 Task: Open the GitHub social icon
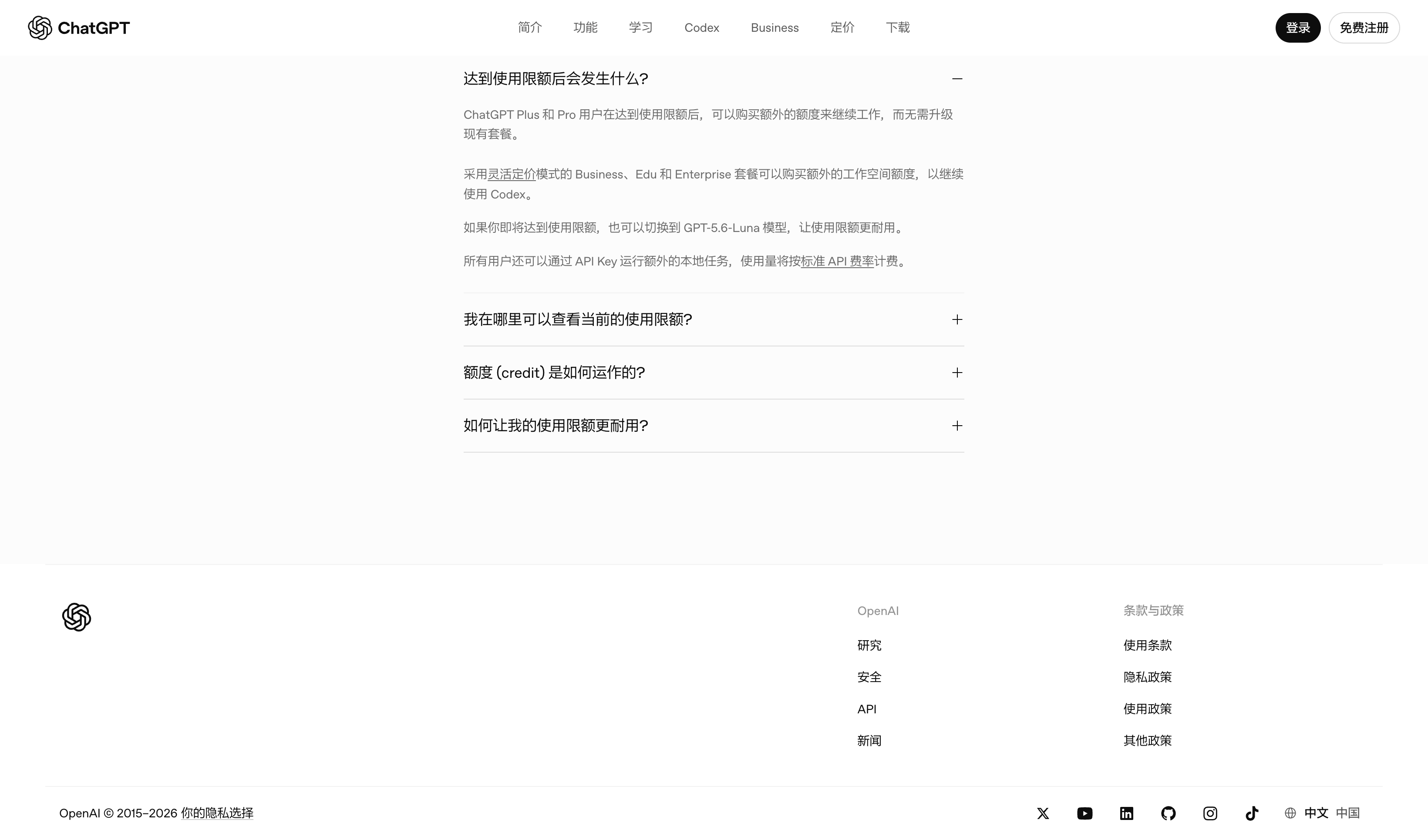coord(1169,813)
